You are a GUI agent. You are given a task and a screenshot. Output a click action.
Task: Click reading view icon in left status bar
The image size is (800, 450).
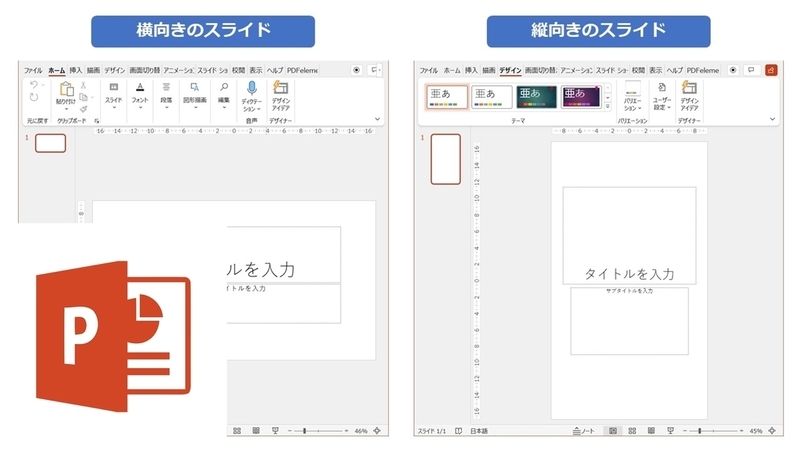pyautogui.click(x=256, y=431)
